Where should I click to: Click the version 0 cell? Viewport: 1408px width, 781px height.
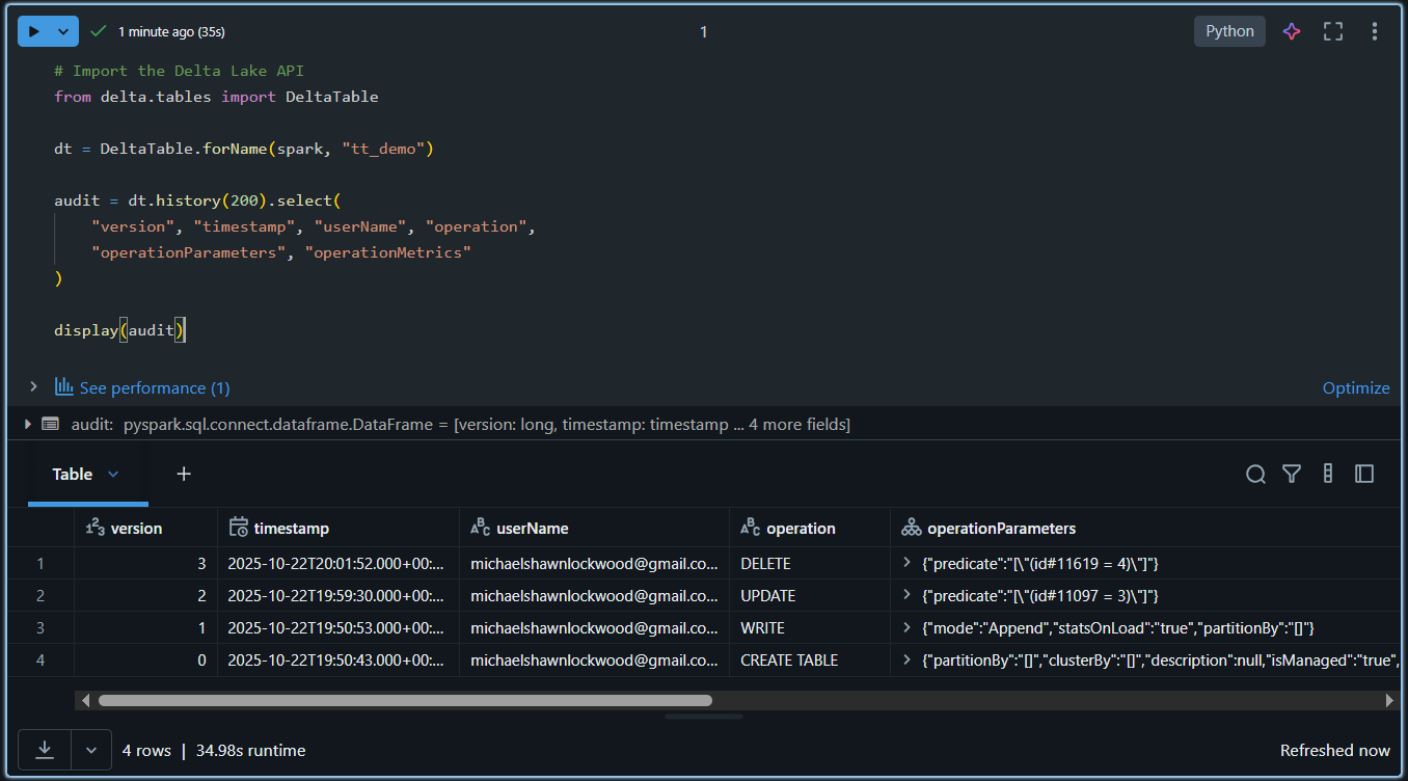[x=145, y=660]
